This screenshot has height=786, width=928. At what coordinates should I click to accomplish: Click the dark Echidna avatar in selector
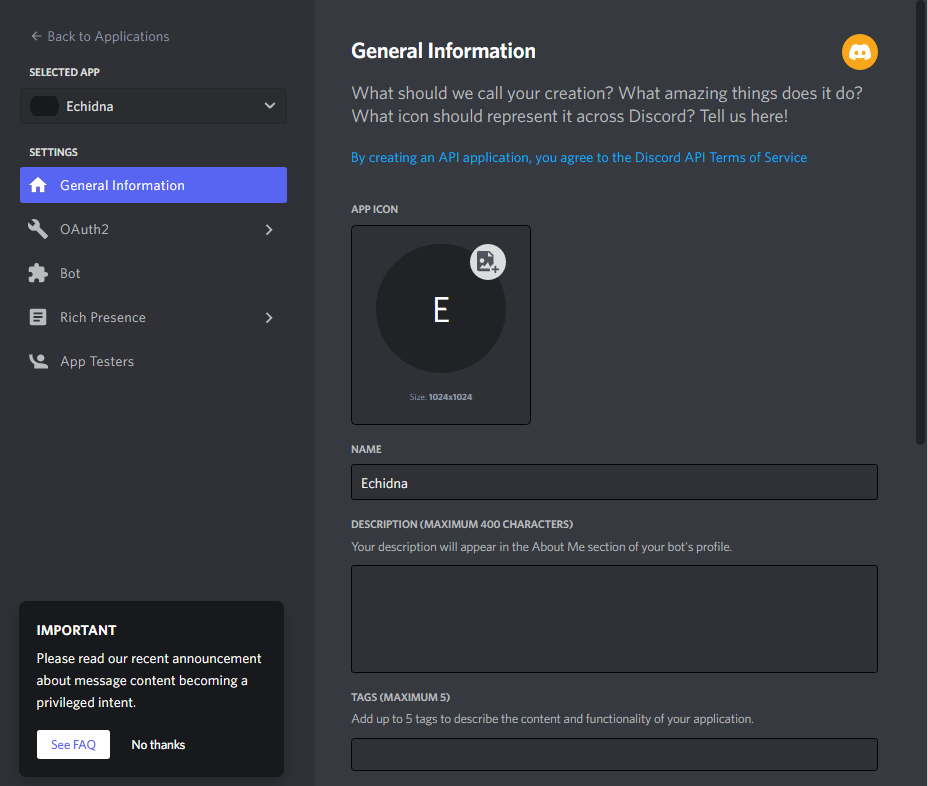pos(44,106)
